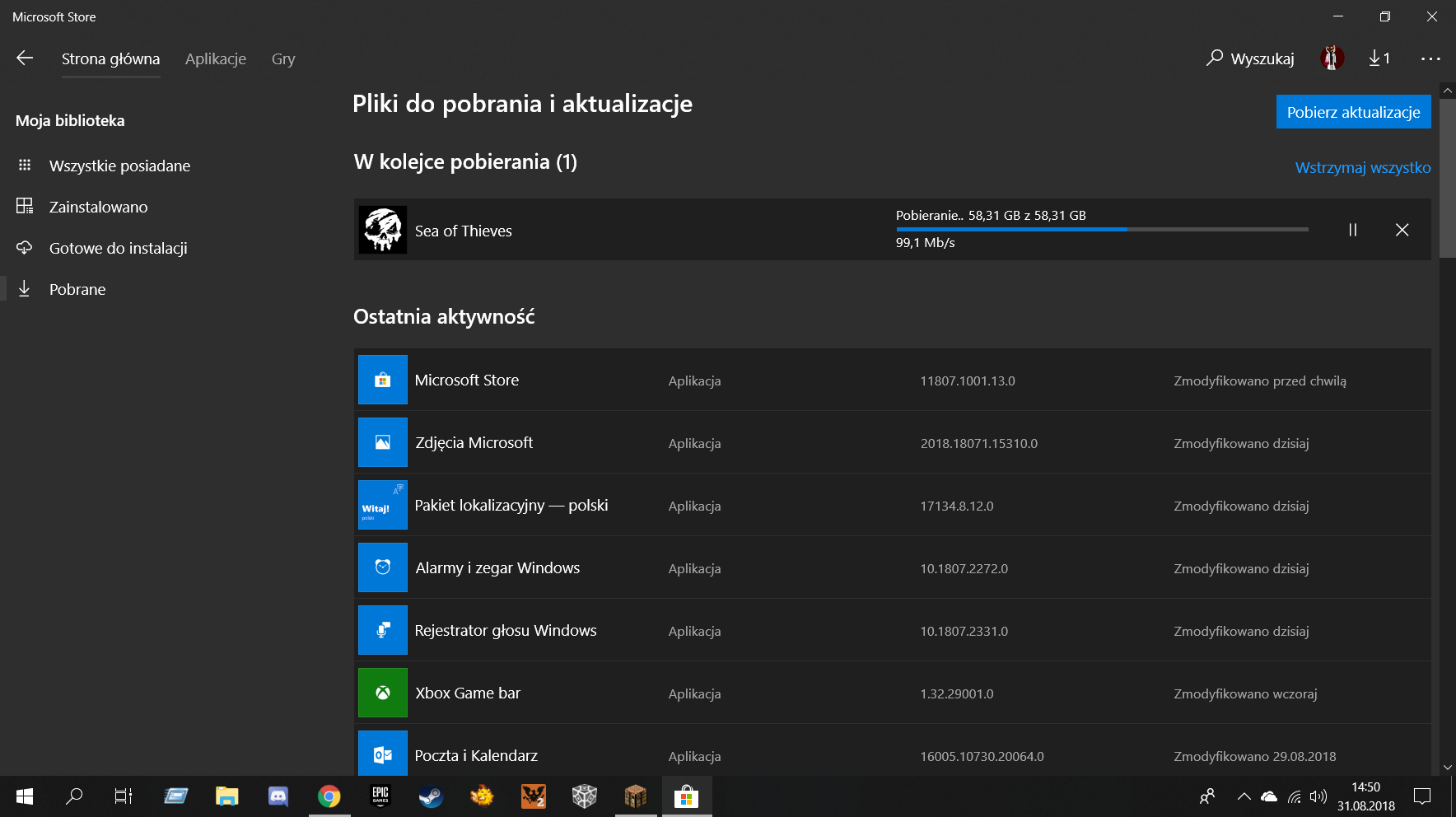
Task: Switch to the Aplikacje tab
Action: click(x=216, y=58)
